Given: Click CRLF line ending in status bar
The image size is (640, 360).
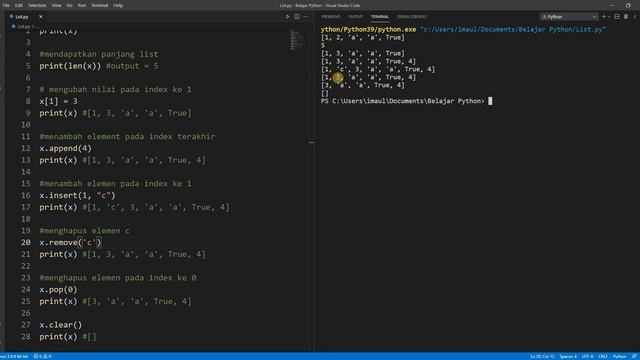Looking at the screenshot, I should 603,356.
